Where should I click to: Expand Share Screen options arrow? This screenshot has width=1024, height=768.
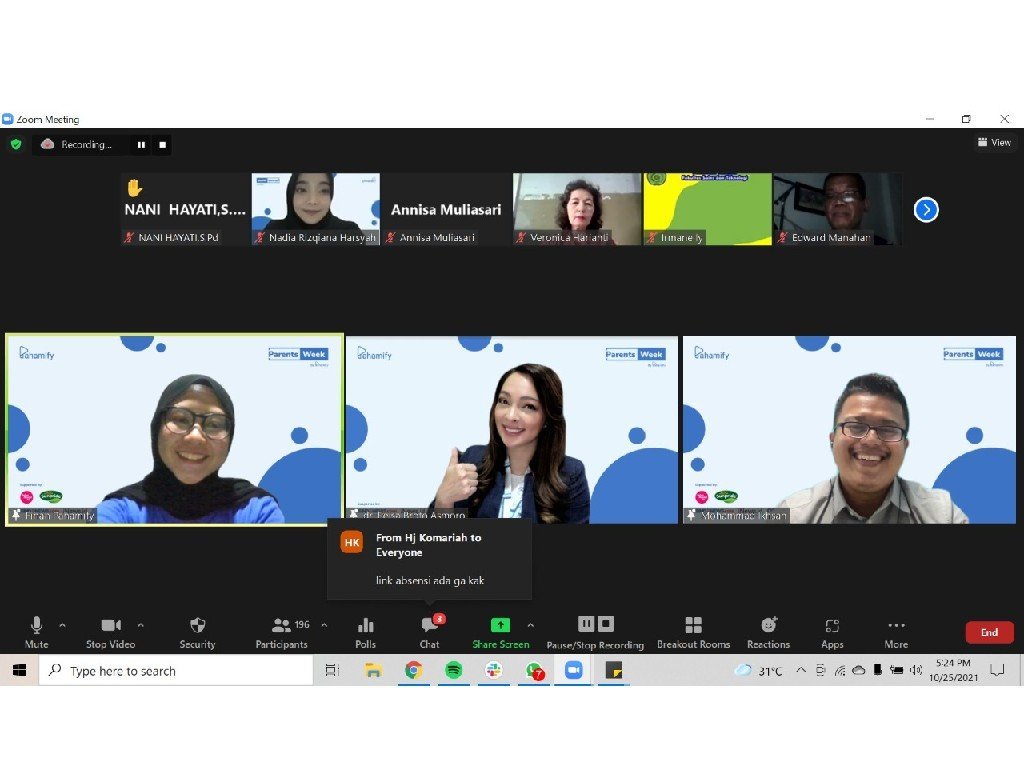pos(530,625)
